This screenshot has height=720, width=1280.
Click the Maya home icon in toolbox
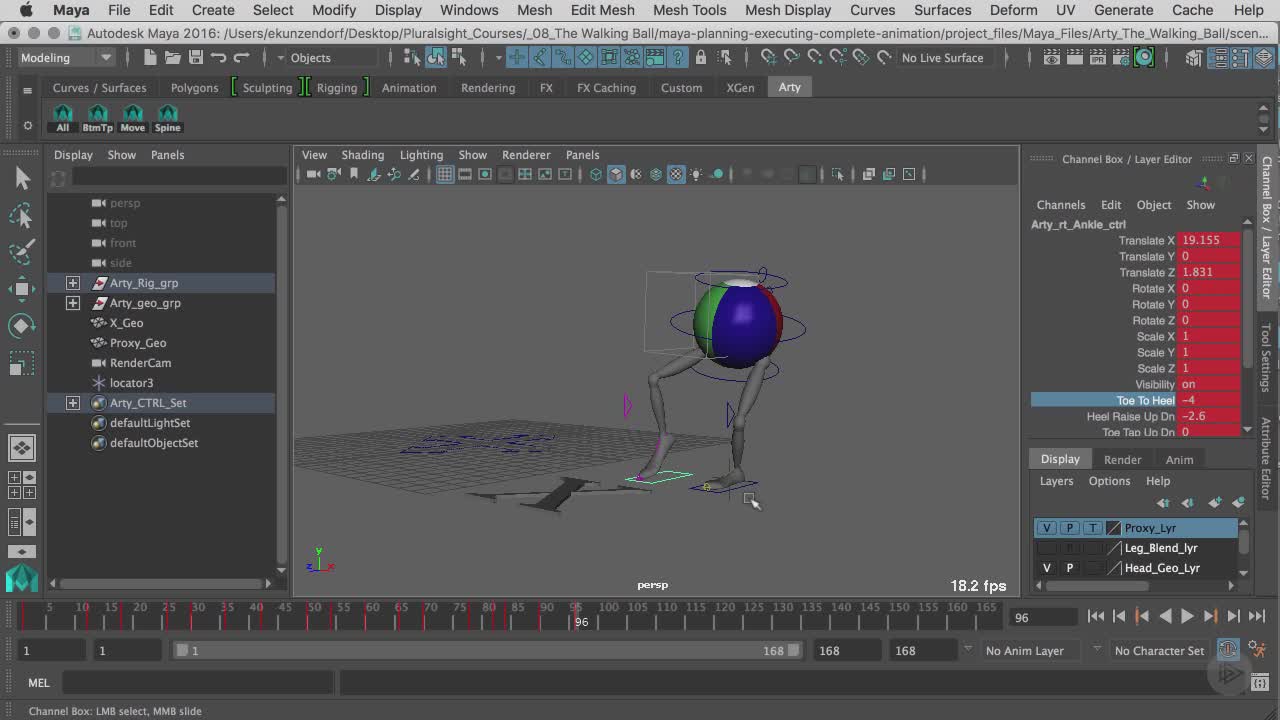22,578
